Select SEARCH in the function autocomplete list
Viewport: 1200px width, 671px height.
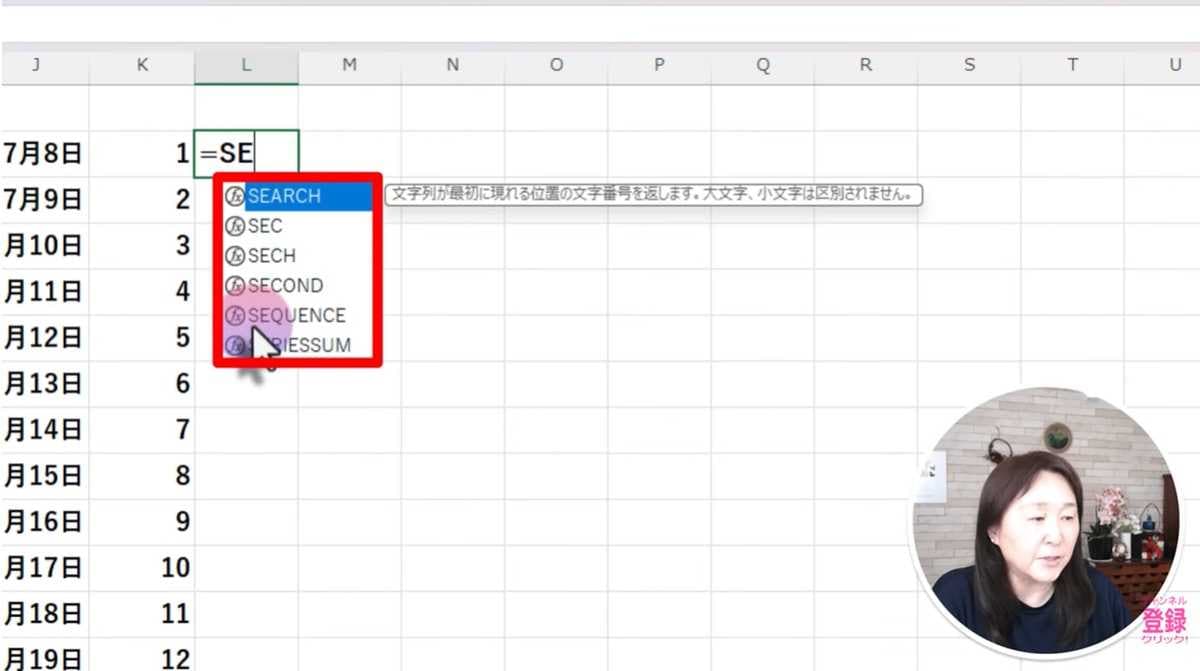pyautogui.click(x=297, y=196)
